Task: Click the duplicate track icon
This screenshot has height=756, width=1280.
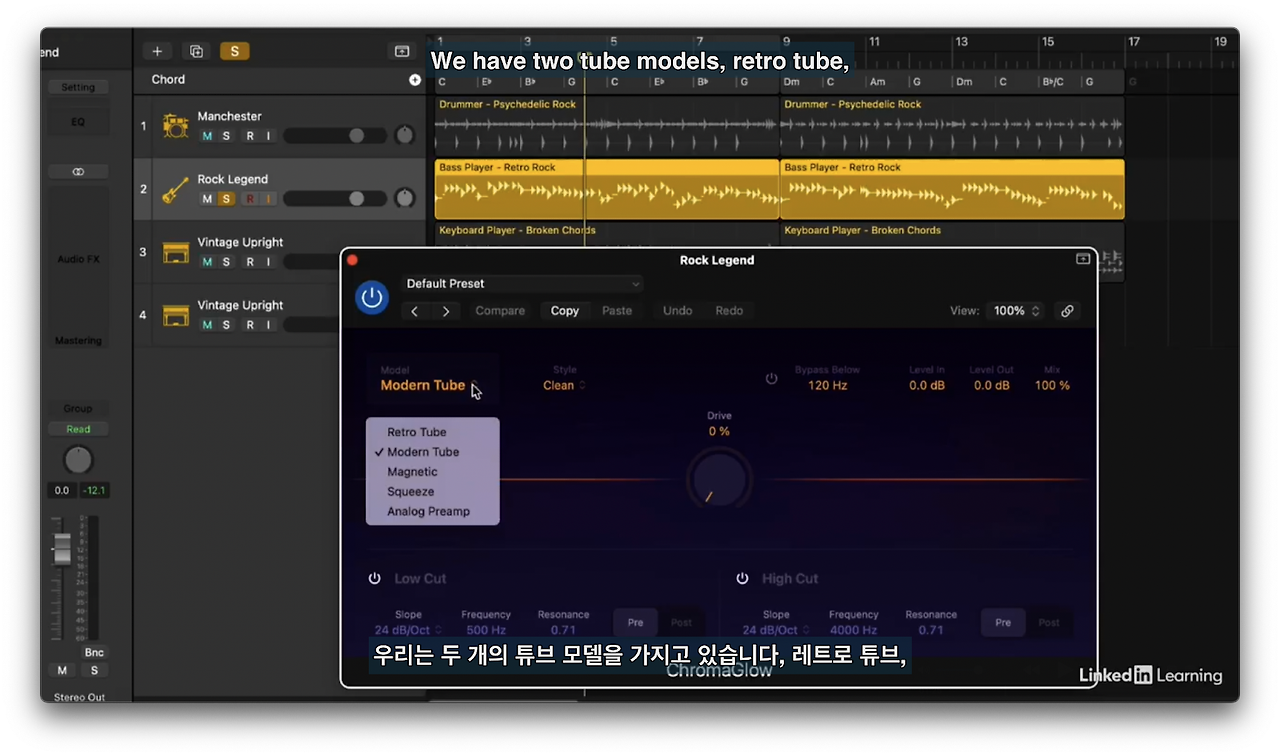Action: point(196,51)
